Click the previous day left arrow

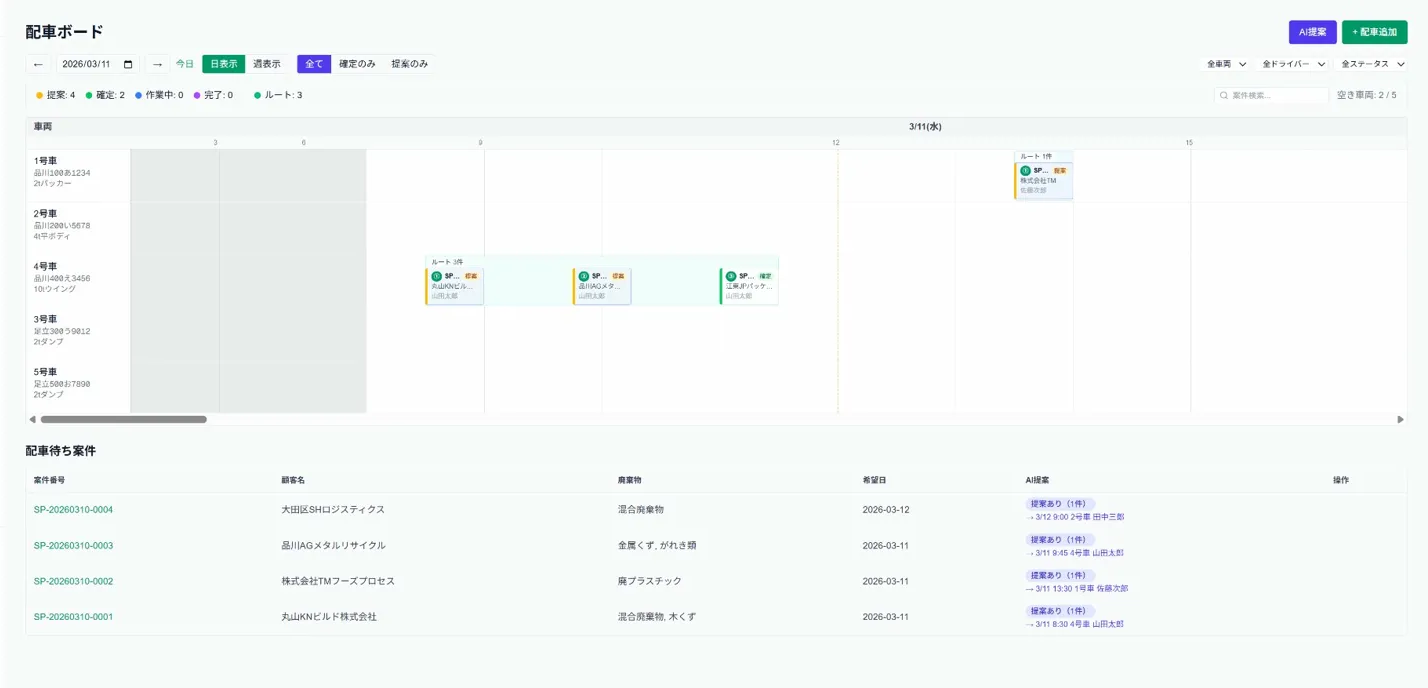click(38, 64)
